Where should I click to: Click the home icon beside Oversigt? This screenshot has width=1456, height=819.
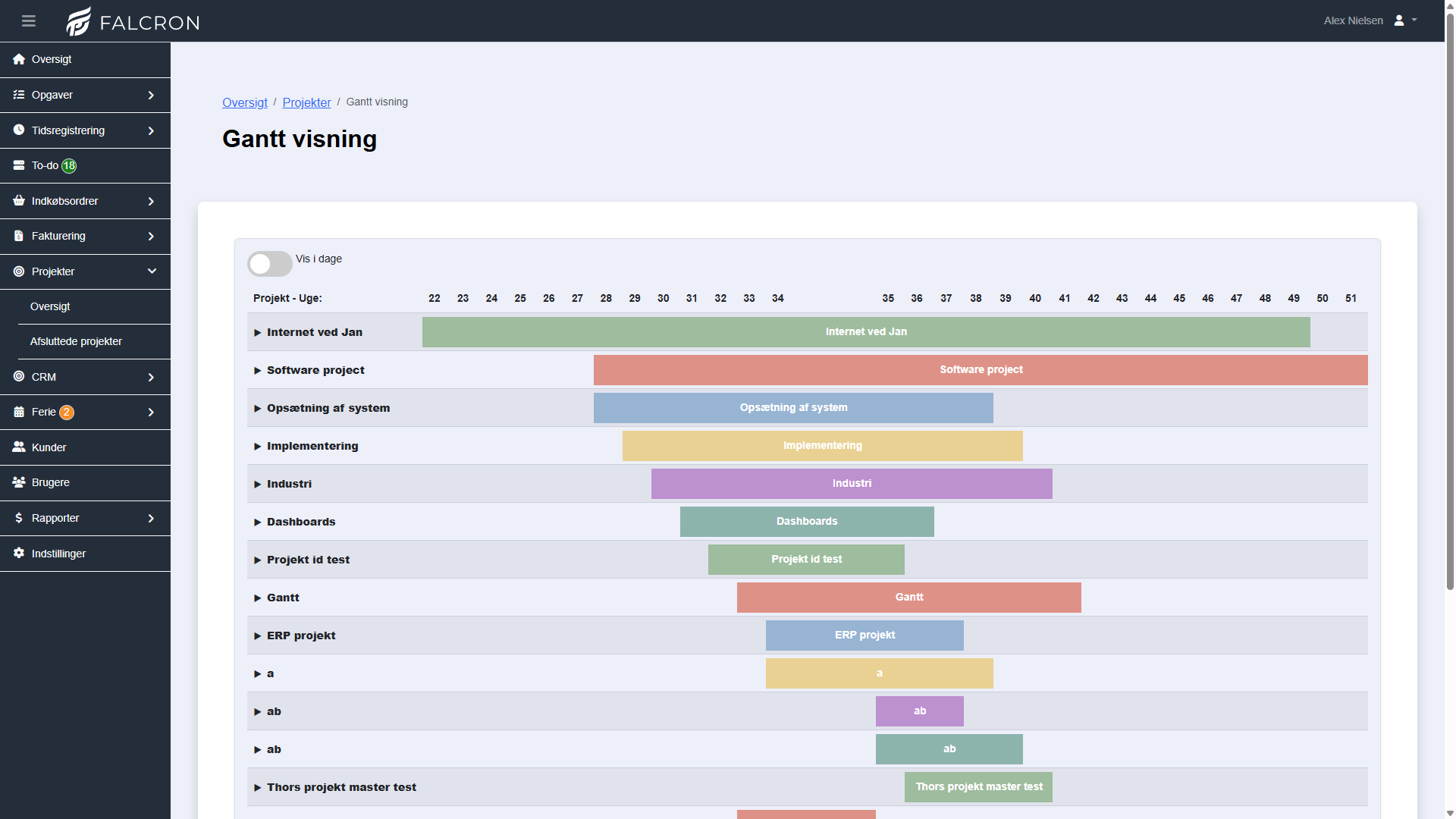coord(19,59)
